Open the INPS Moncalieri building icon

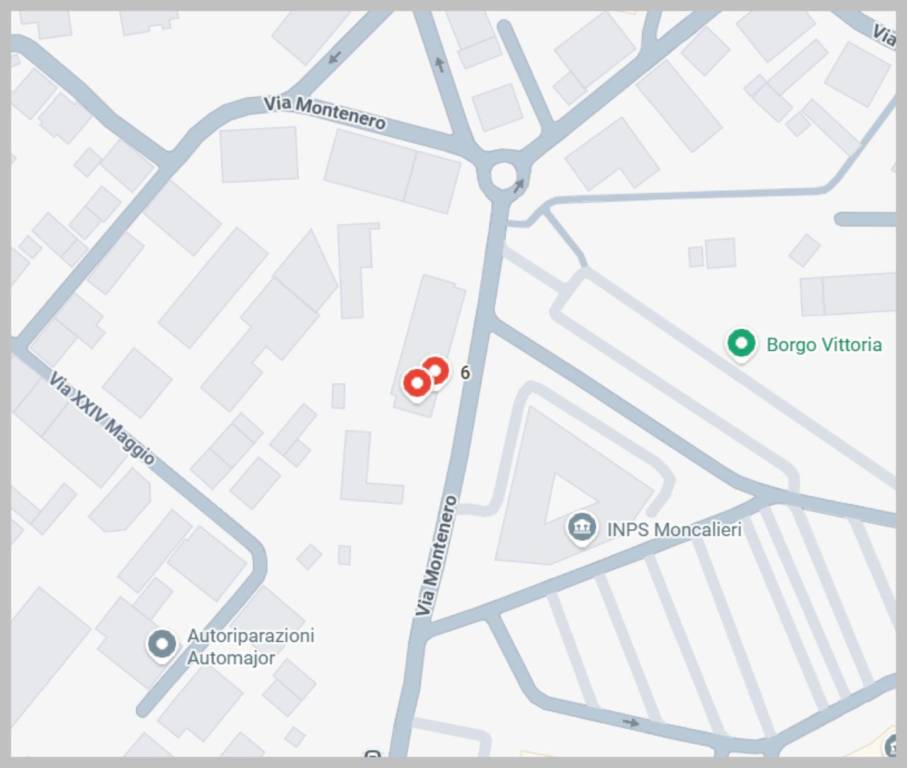pyautogui.click(x=581, y=527)
